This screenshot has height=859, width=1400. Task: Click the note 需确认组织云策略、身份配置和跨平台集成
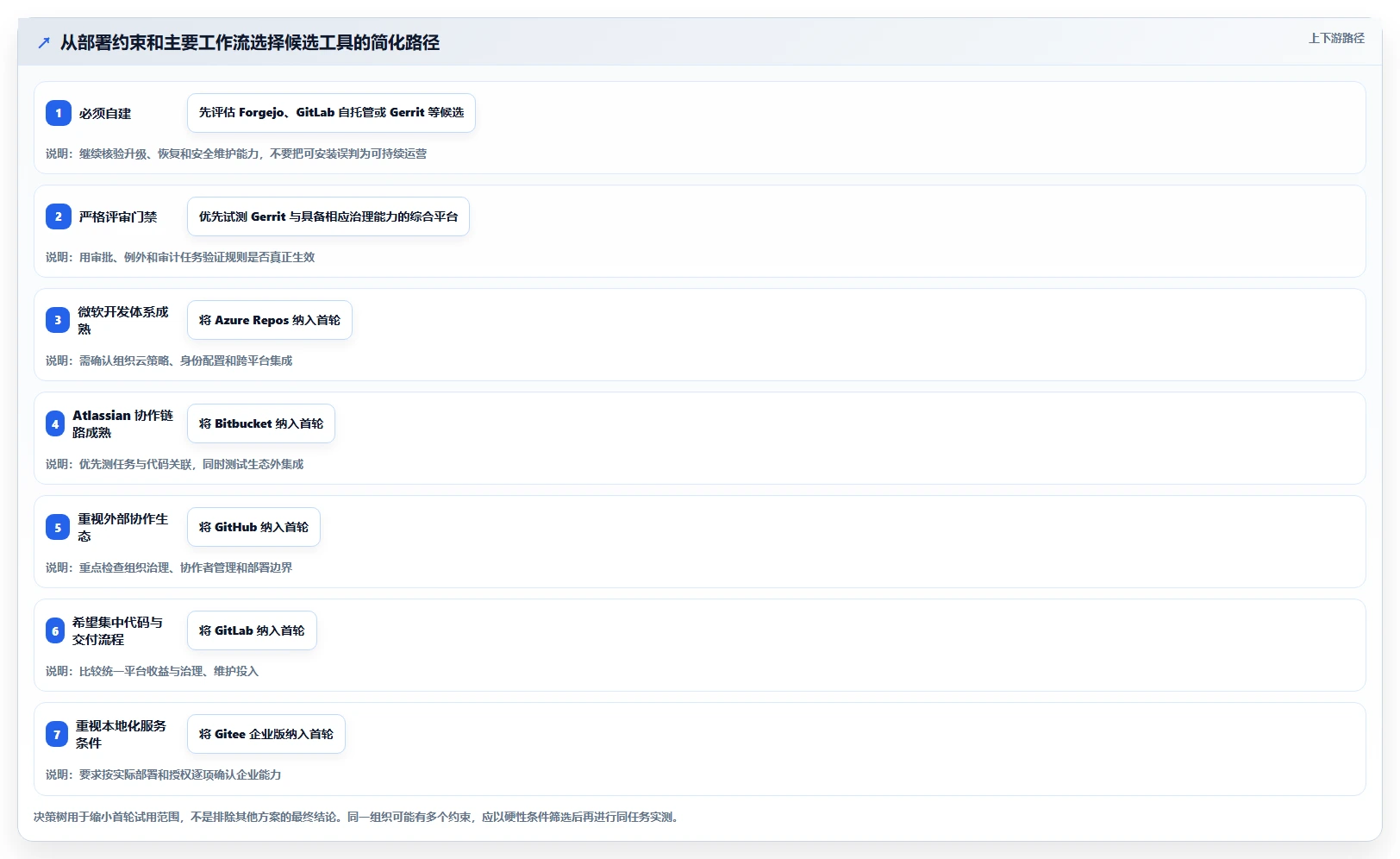click(x=169, y=361)
